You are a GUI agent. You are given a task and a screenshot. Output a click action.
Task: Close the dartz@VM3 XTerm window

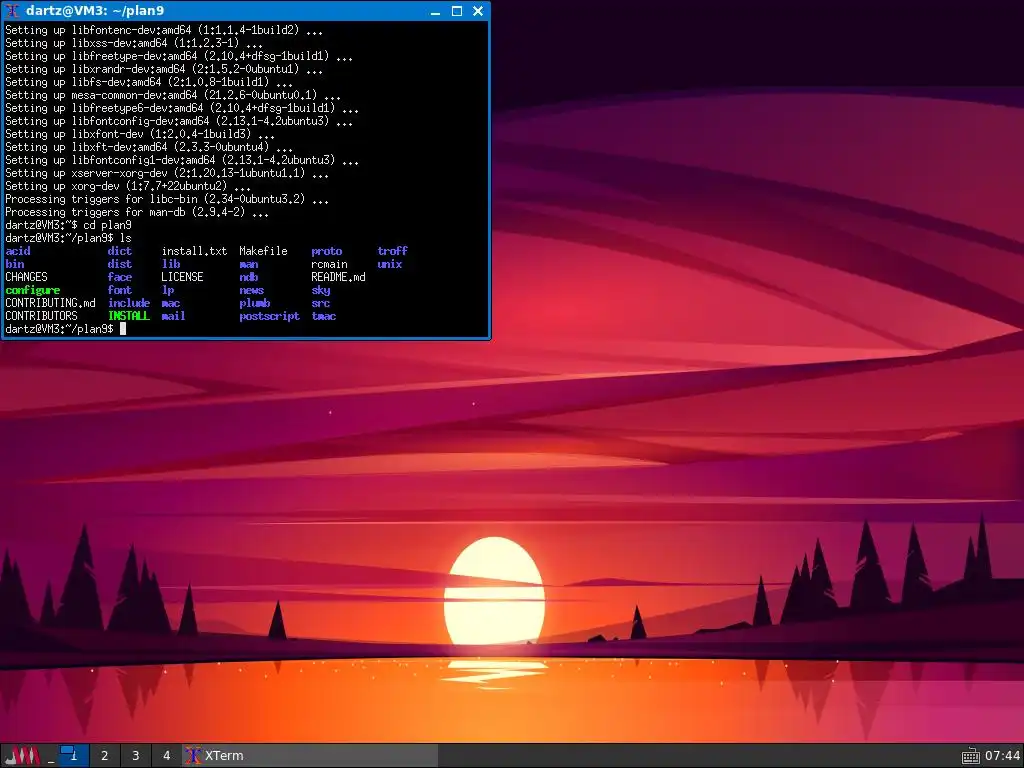(478, 11)
